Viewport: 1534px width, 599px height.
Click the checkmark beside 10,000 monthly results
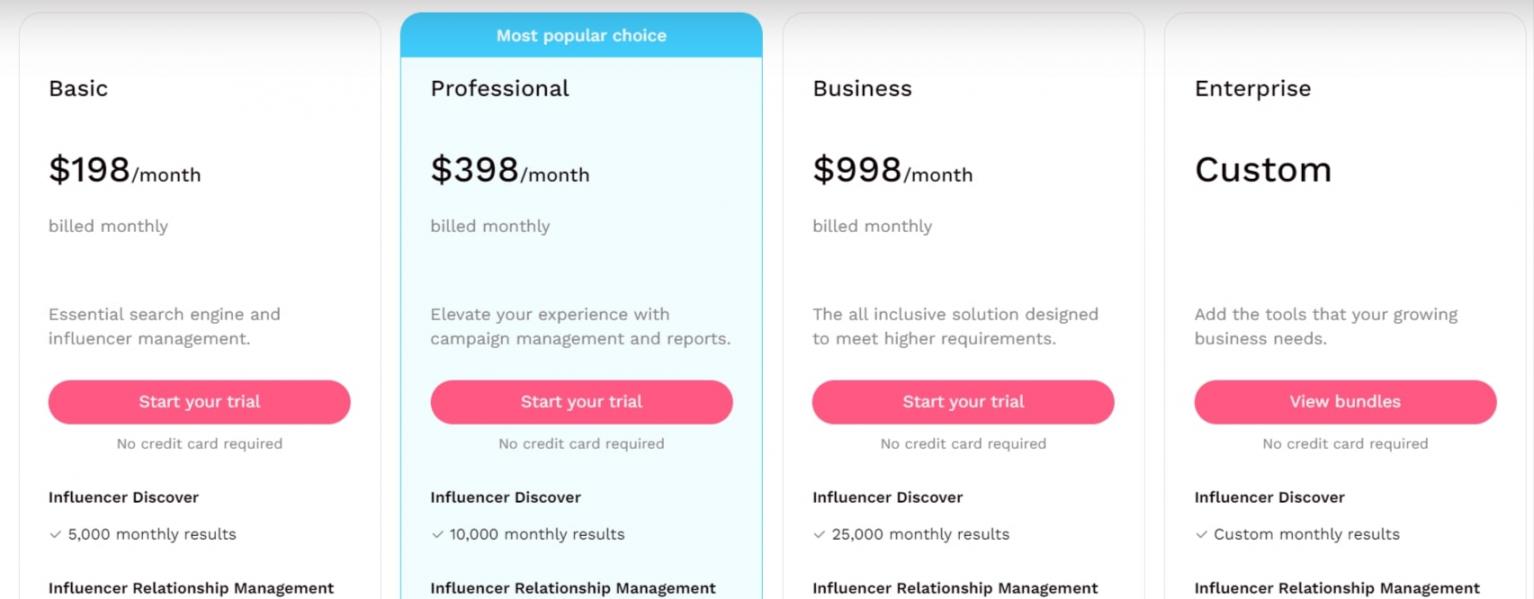click(438, 534)
